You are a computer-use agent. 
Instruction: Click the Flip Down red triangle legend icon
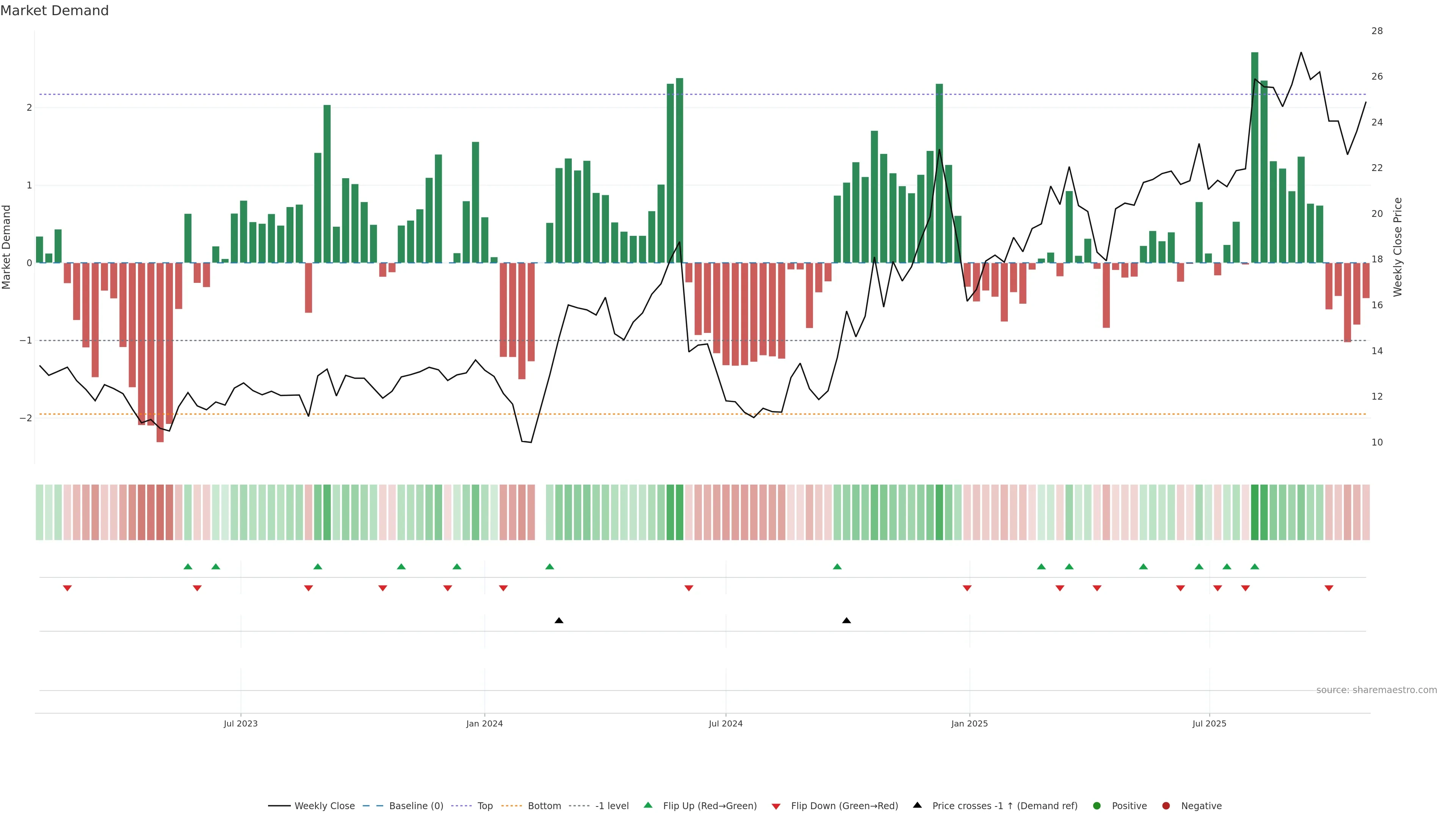click(776, 806)
